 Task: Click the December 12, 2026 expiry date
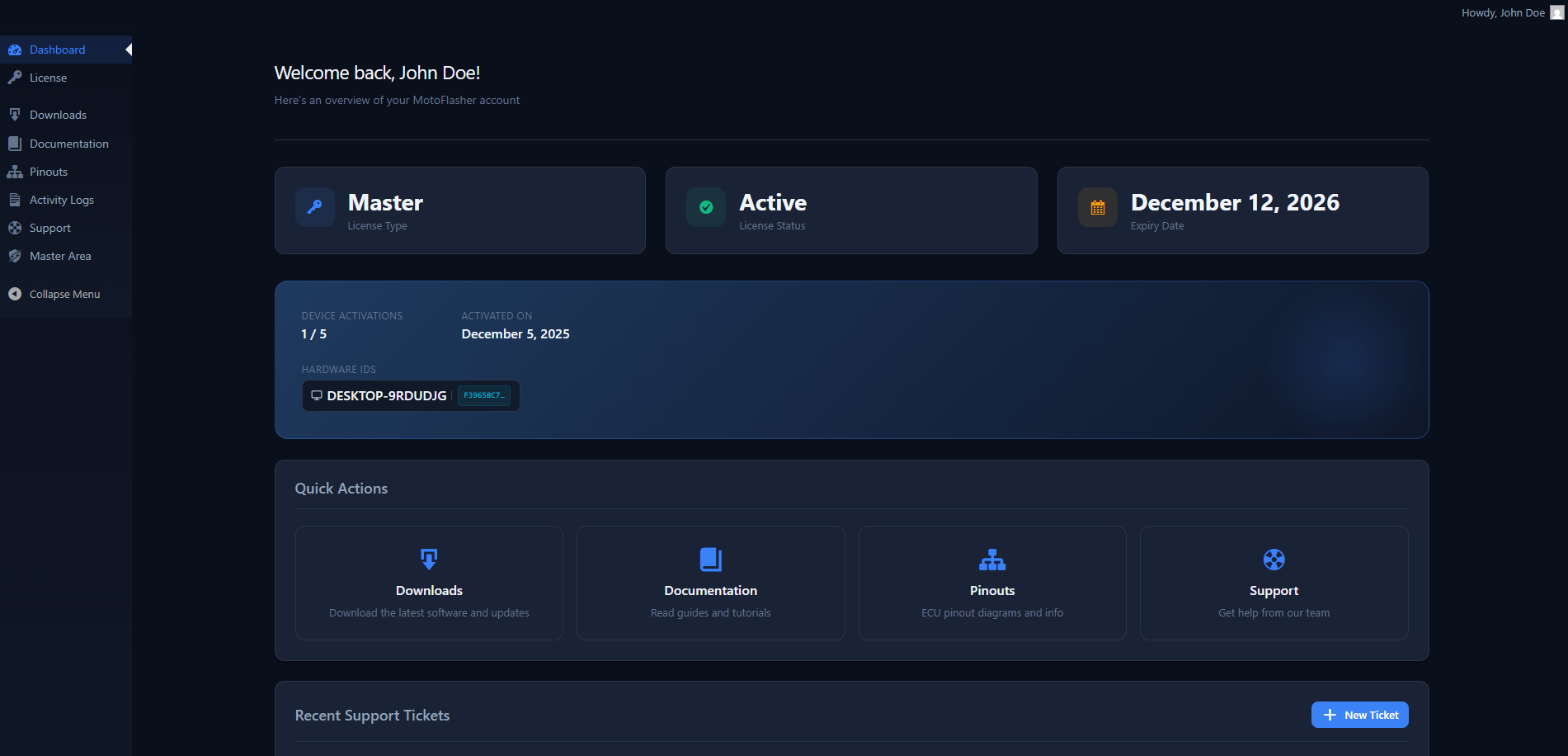click(x=1235, y=202)
